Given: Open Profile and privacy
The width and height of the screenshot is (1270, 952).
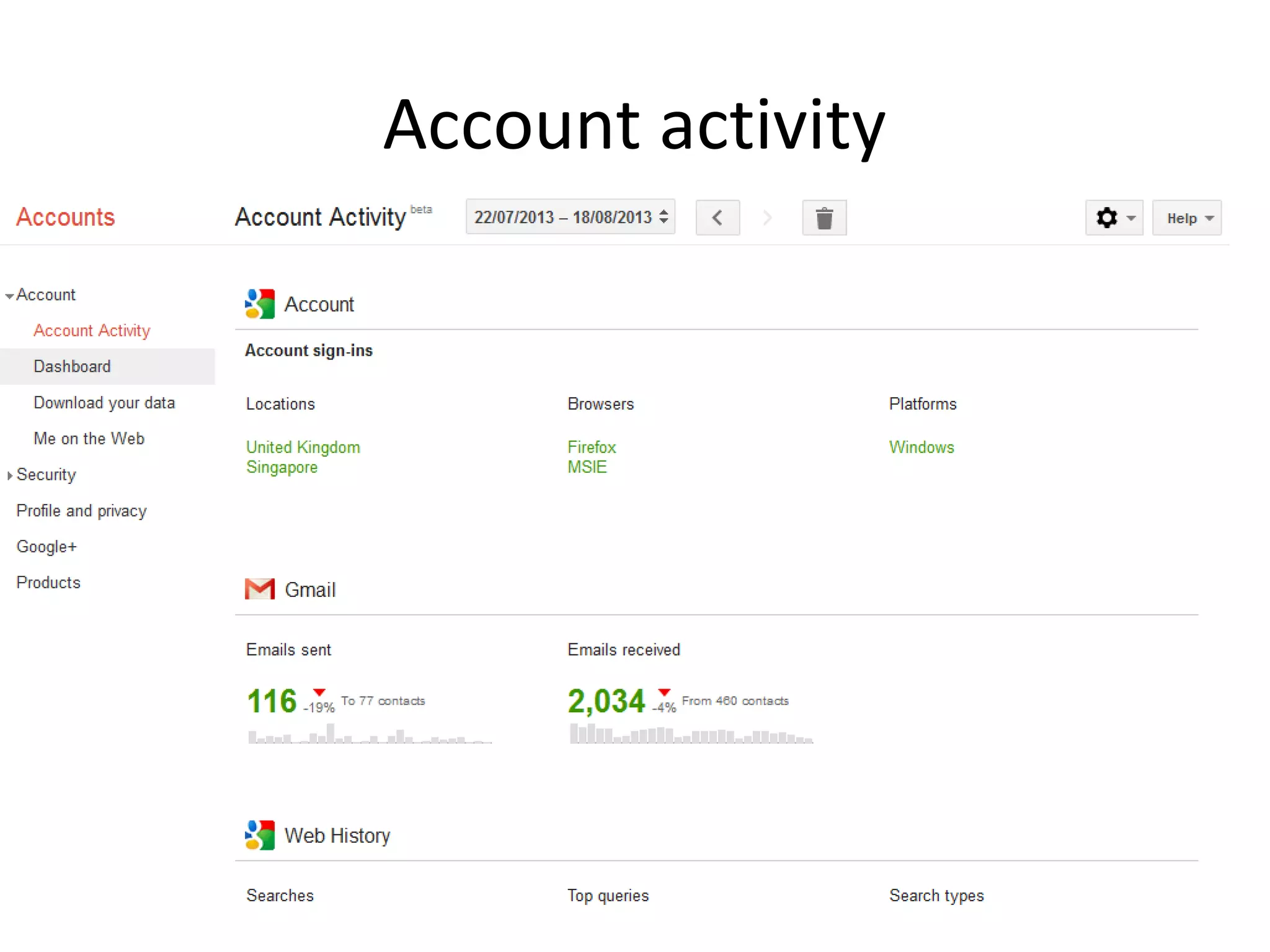Looking at the screenshot, I should [81, 511].
